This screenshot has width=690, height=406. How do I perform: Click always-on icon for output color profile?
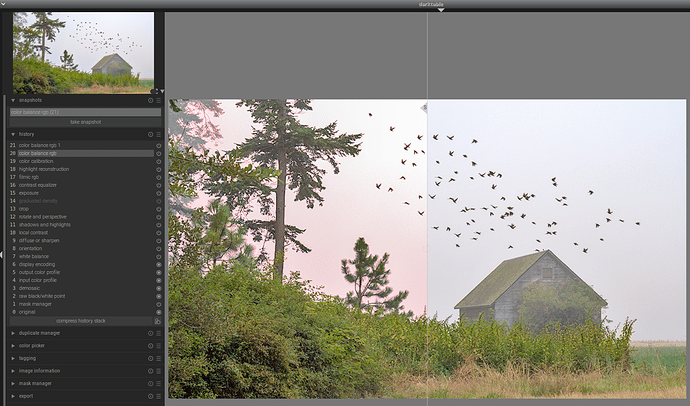pyautogui.click(x=158, y=273)
